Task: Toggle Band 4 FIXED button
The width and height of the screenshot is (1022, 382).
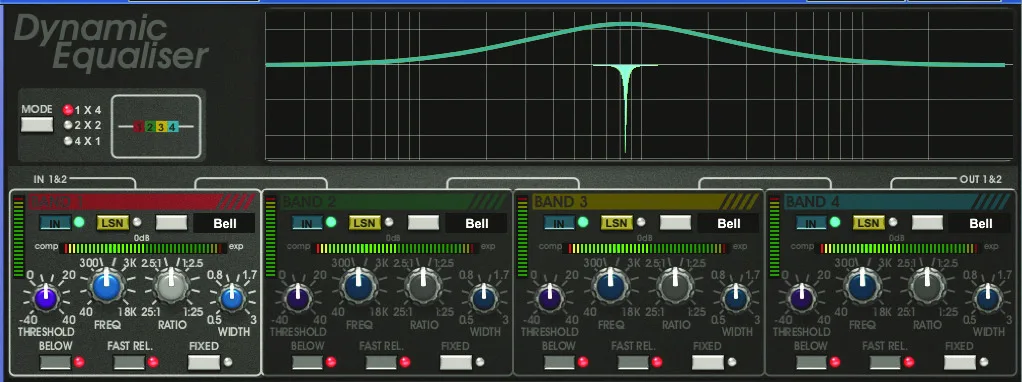Action: [x=960, y=362]
